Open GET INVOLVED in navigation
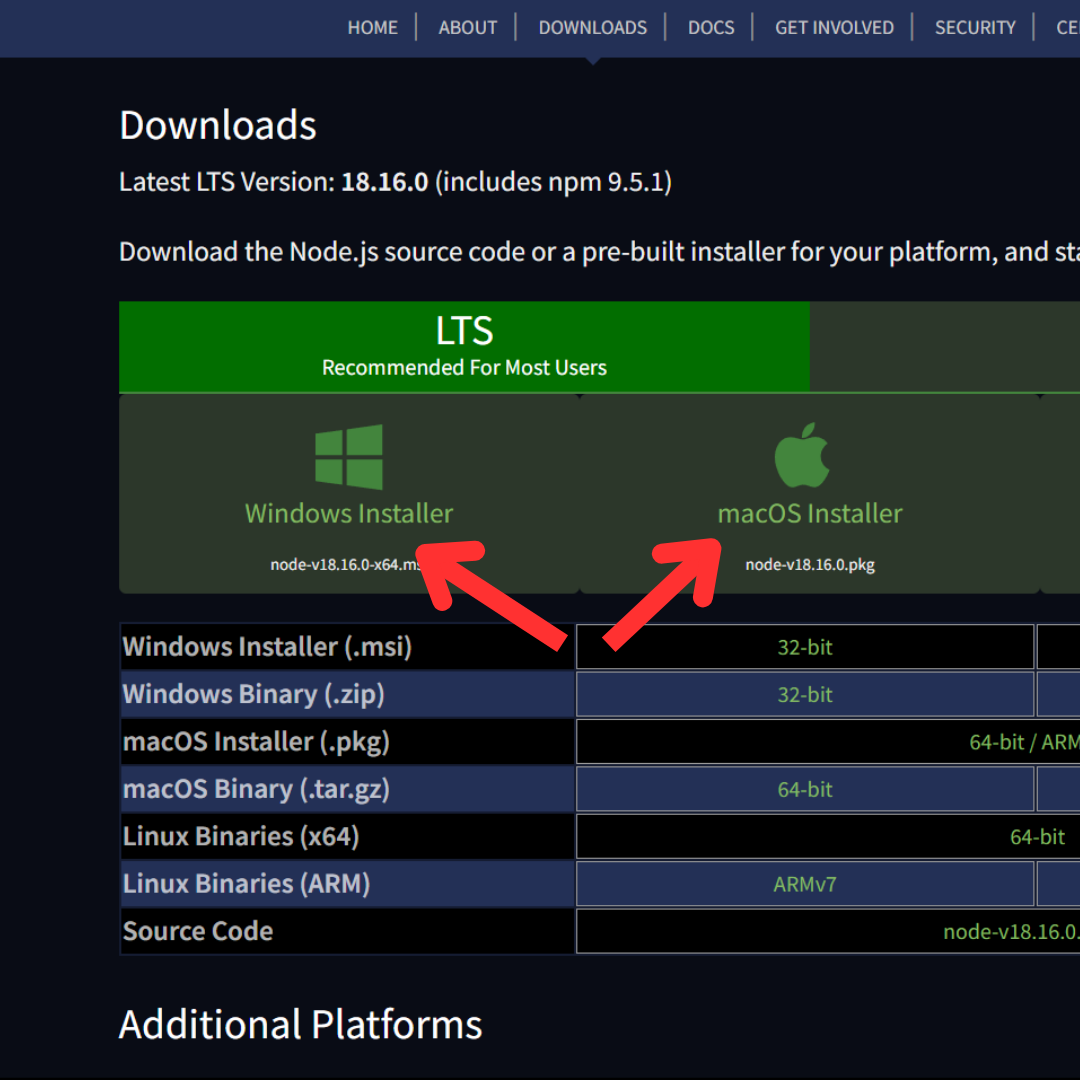This screenshot has height=1080, width=1080. tap(834, 28)
